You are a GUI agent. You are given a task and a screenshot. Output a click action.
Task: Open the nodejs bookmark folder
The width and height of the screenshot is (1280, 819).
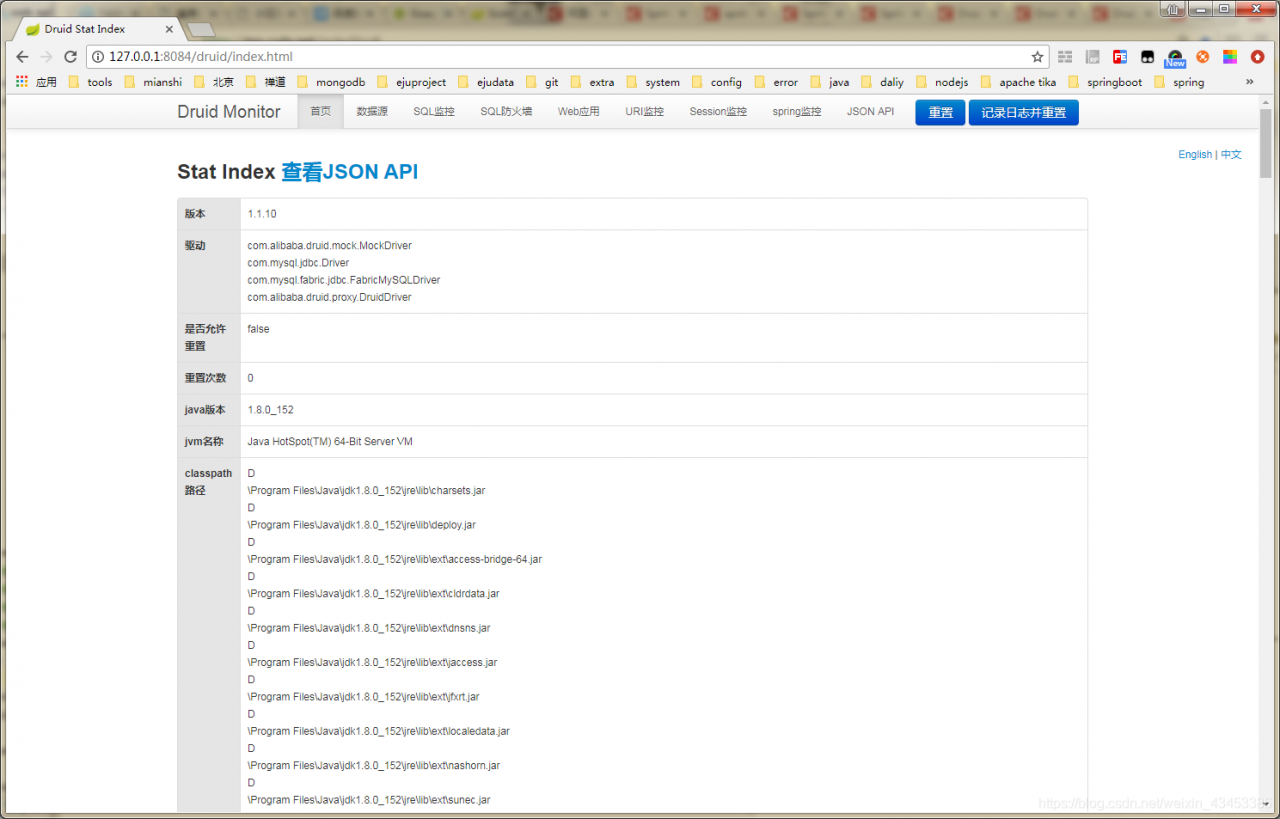pyautogui.click(x=942, y=82)
